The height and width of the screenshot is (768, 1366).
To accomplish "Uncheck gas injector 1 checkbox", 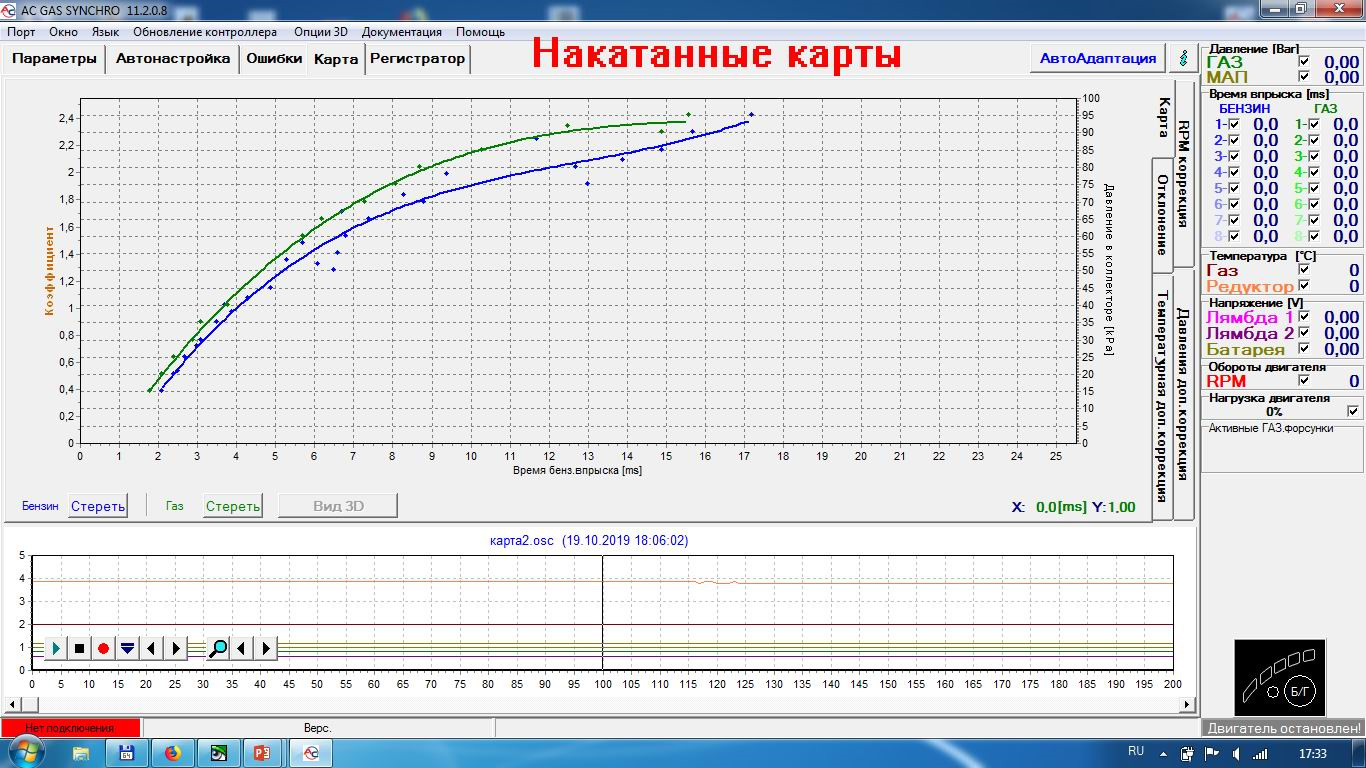I will 1313,125.
